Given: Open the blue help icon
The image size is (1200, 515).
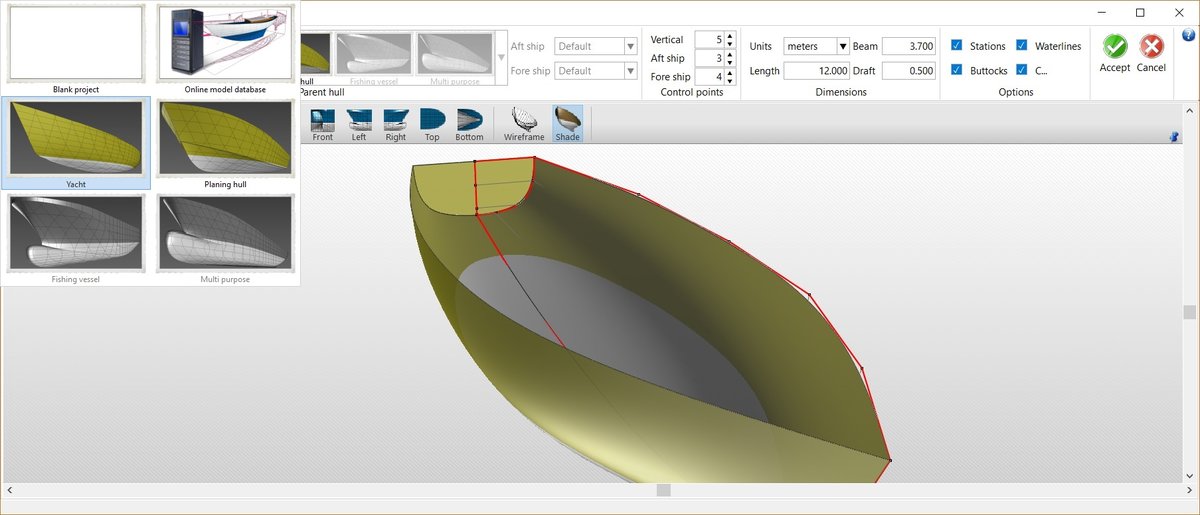Looking at the screenshot, I should (1187, 36).
